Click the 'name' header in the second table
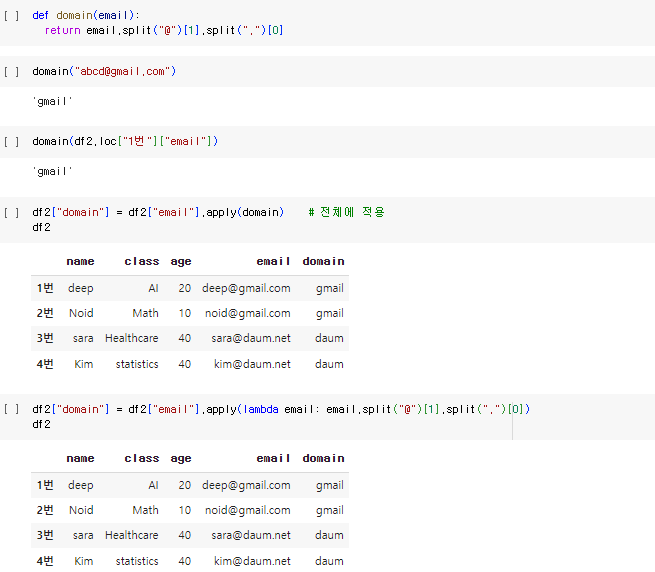The width and height of the screenshot is (655, 572). (80, 458)
